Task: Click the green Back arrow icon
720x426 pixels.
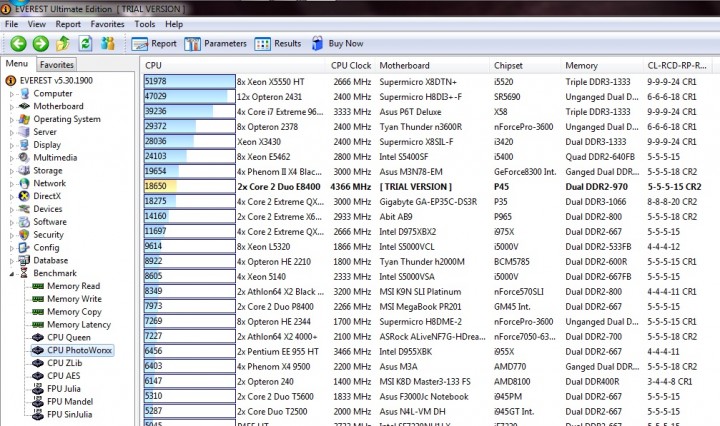Action: tap(18, 44)
